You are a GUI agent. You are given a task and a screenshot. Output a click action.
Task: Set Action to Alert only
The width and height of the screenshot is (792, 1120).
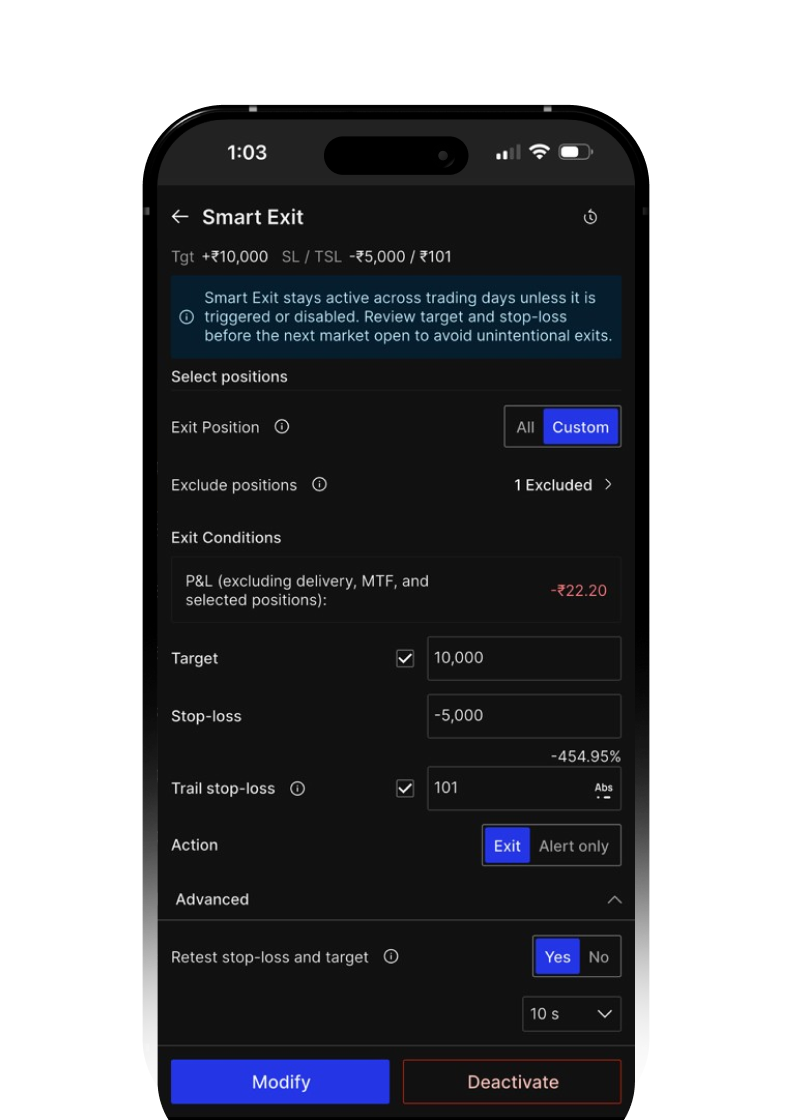(573, 846)
